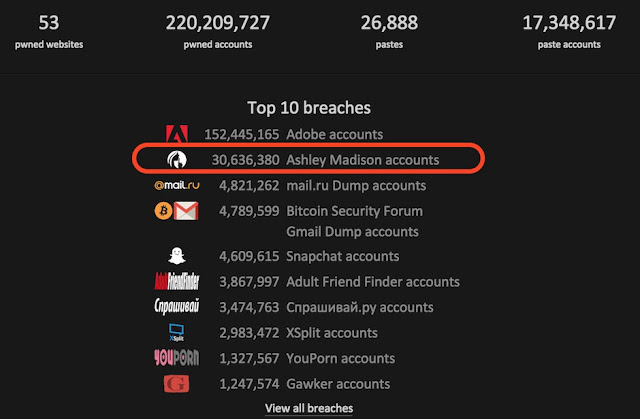Open the Adobe accounts breach entry
The height and width of the screenshot is (419, 640).
point(334,134)
